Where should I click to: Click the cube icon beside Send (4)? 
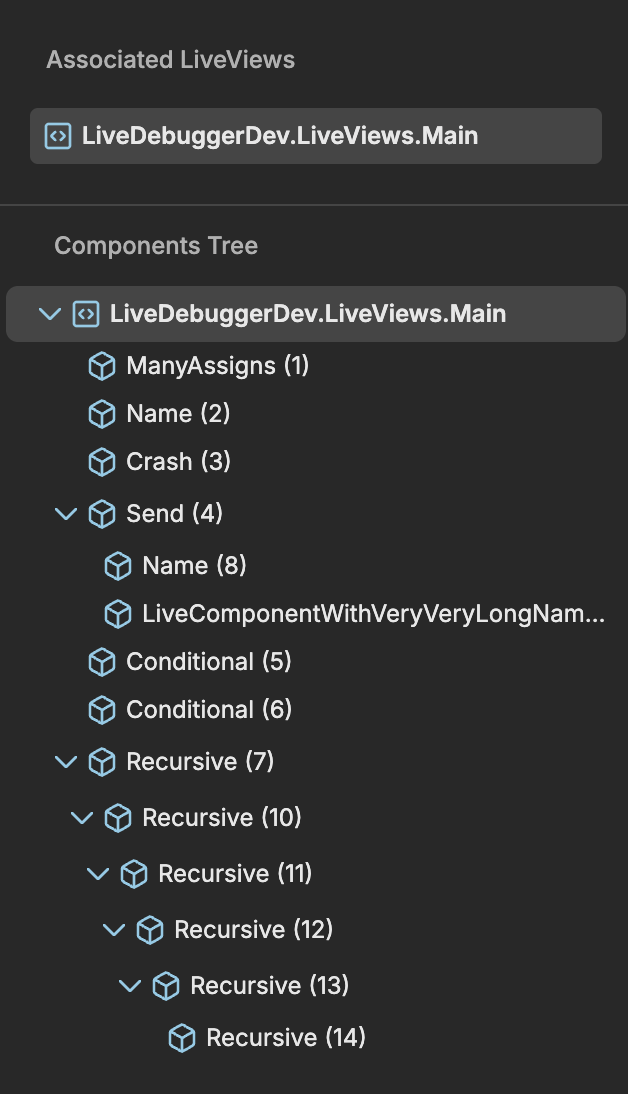102,514
